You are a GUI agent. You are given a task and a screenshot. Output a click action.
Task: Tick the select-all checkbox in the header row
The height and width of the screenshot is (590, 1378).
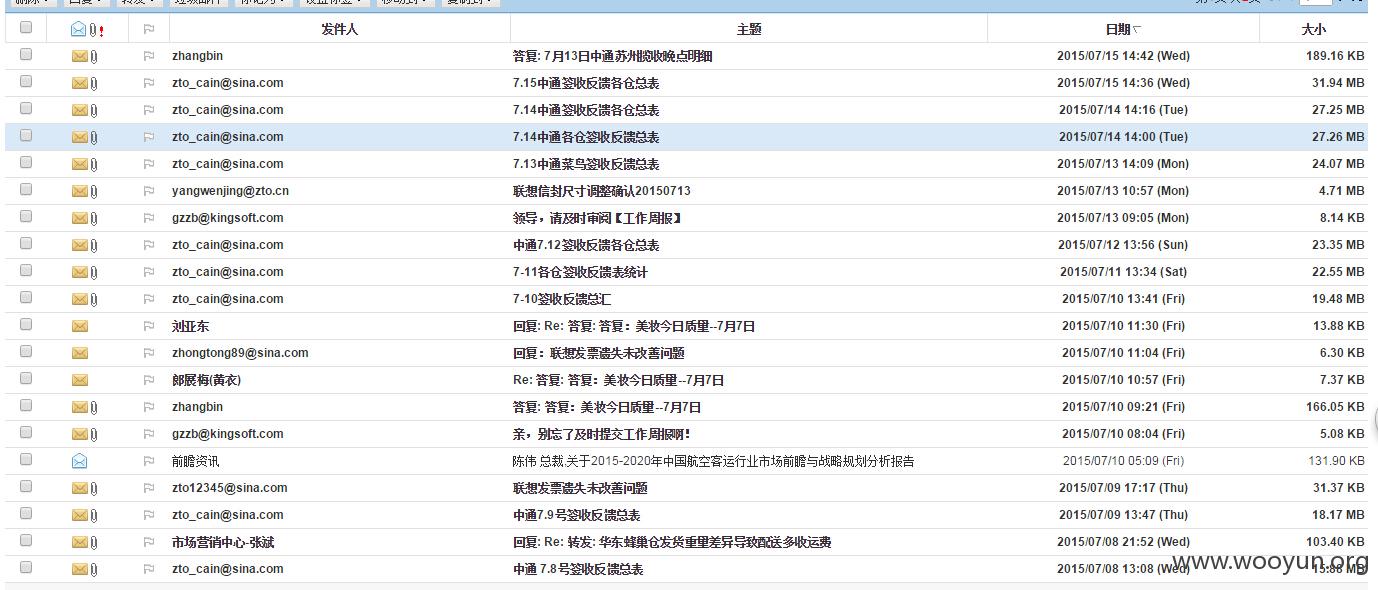[26, 28]
